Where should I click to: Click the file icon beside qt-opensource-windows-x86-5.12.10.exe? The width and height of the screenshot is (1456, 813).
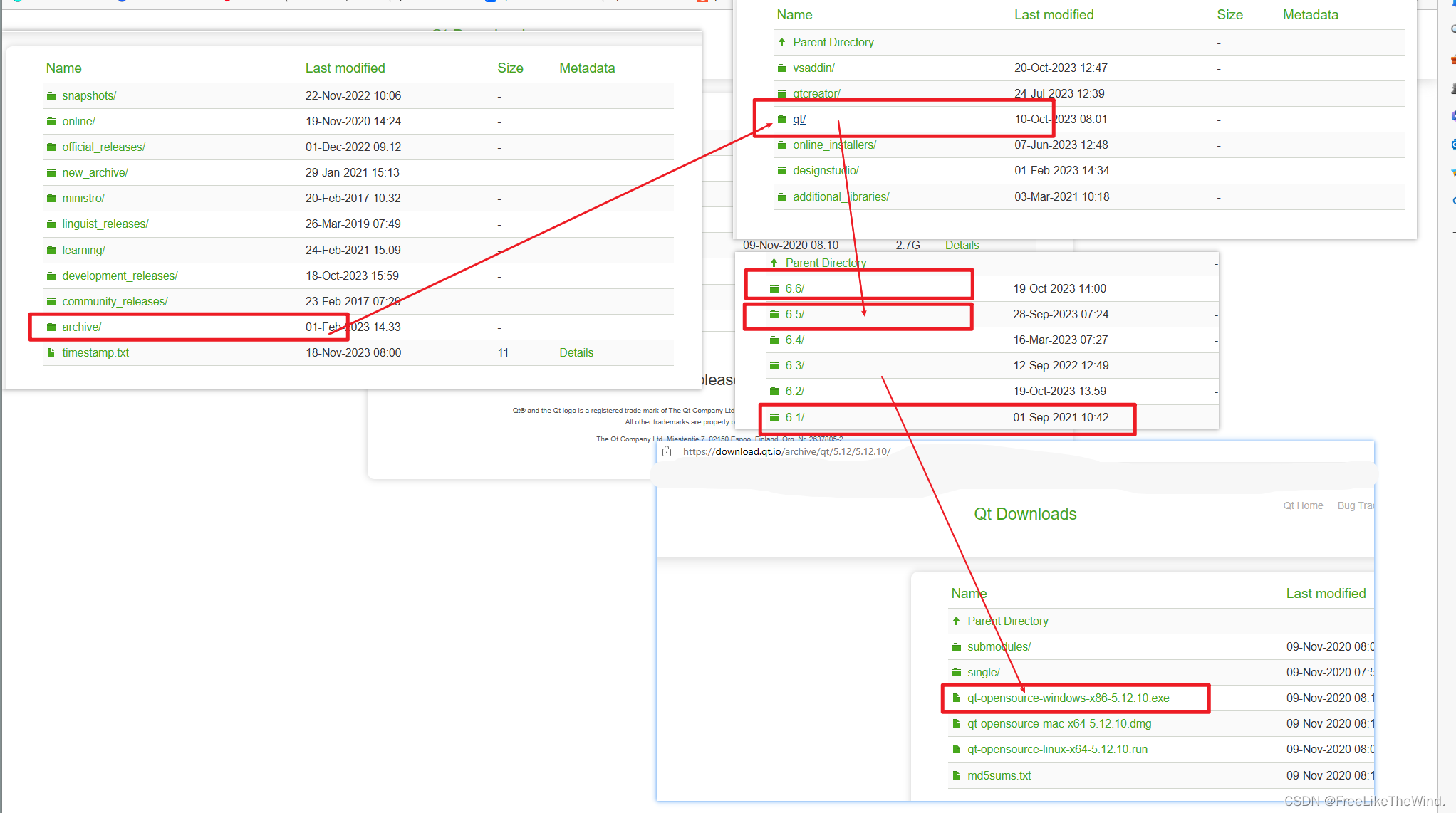coord(957,698)
